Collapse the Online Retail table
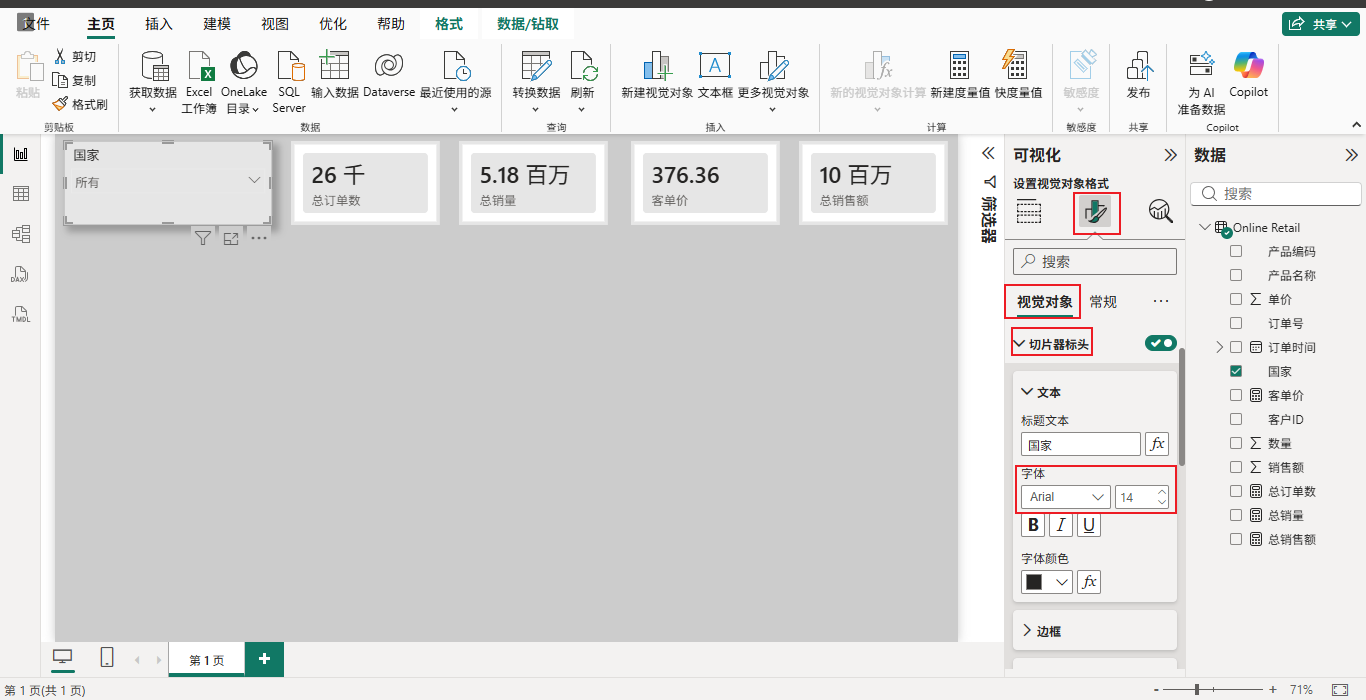Viewport: 1366px width, 700px height. click(1204, 227)
